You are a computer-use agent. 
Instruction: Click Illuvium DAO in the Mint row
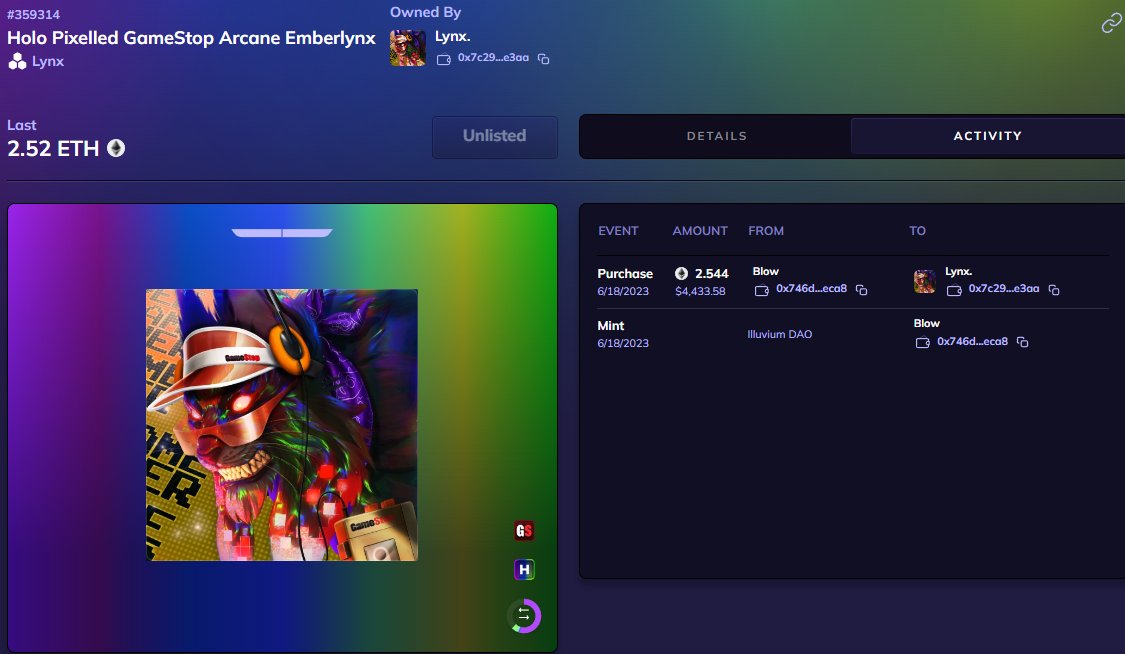coord(779,334)
